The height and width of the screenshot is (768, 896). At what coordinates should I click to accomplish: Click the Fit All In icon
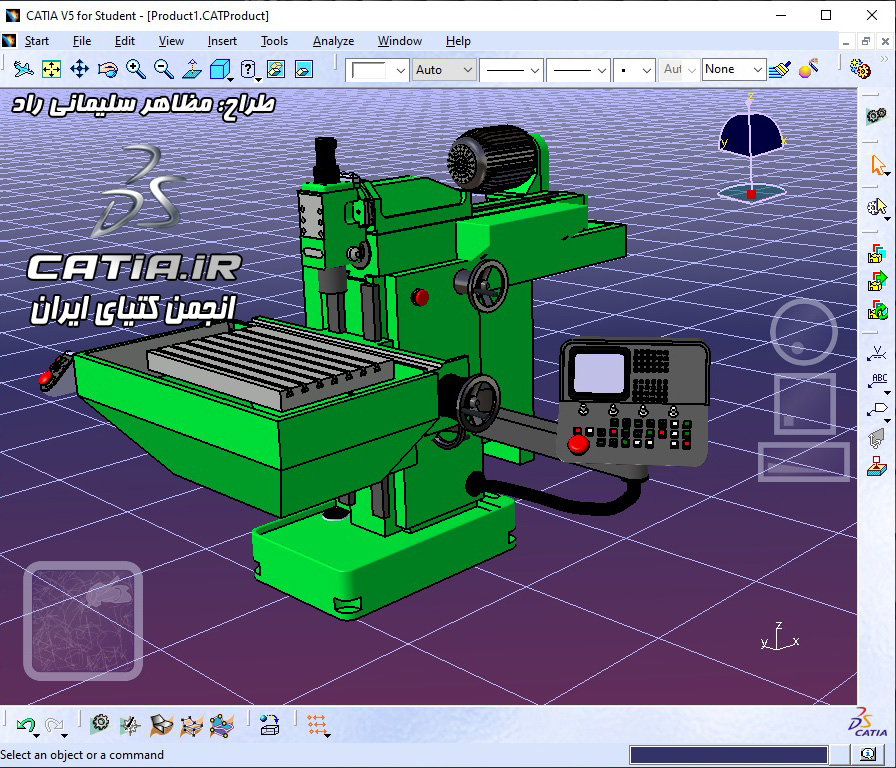(x=51, y=70)
